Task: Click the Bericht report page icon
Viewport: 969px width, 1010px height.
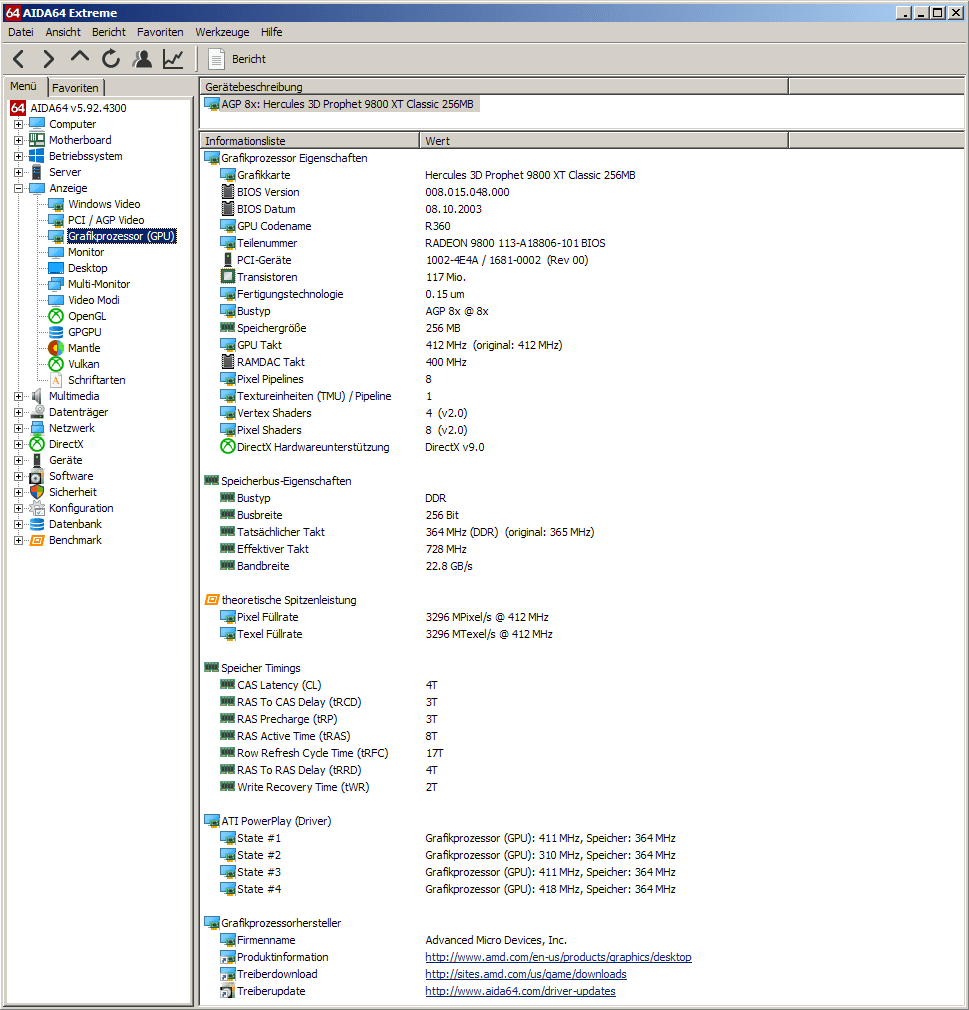Action: coord(216,59)
